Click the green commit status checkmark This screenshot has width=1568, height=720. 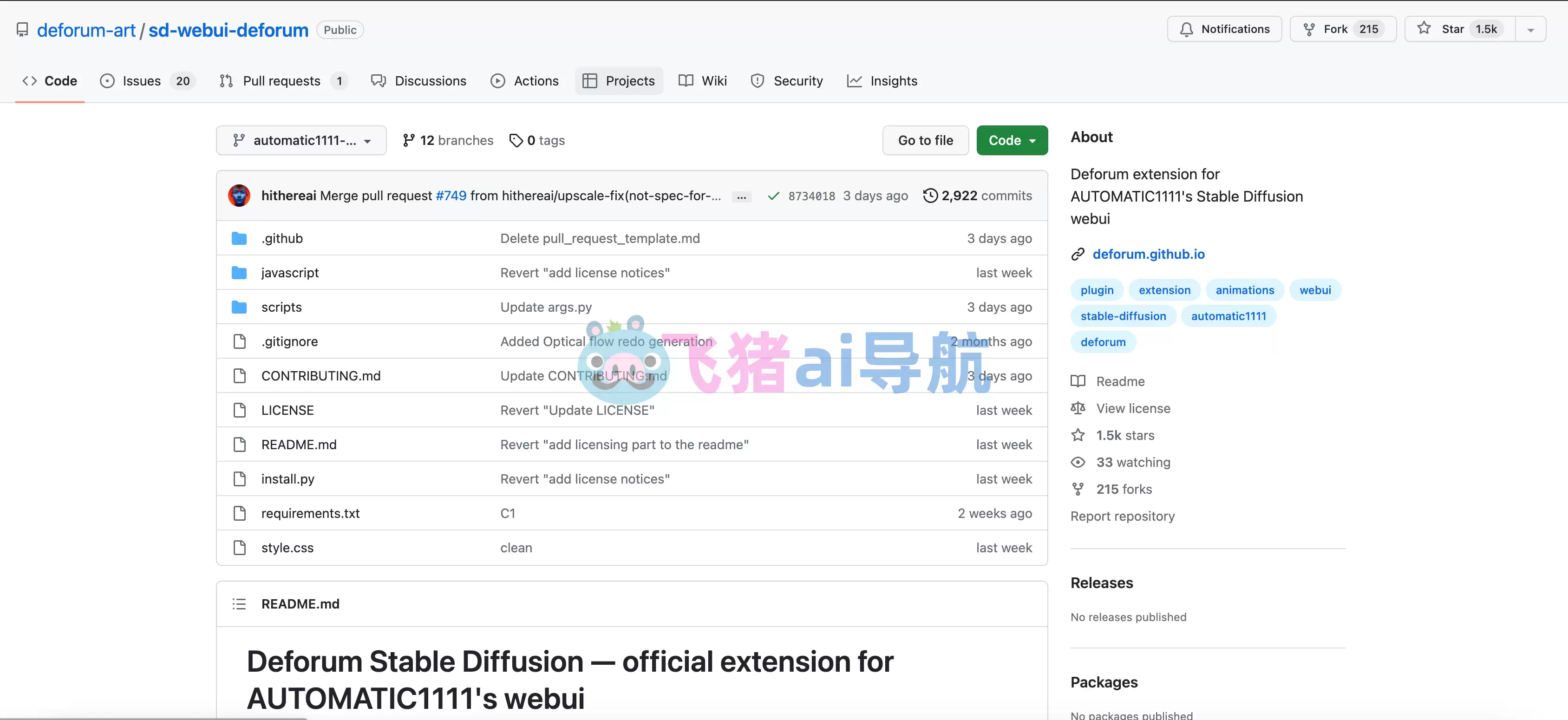(x=773, y=196)
